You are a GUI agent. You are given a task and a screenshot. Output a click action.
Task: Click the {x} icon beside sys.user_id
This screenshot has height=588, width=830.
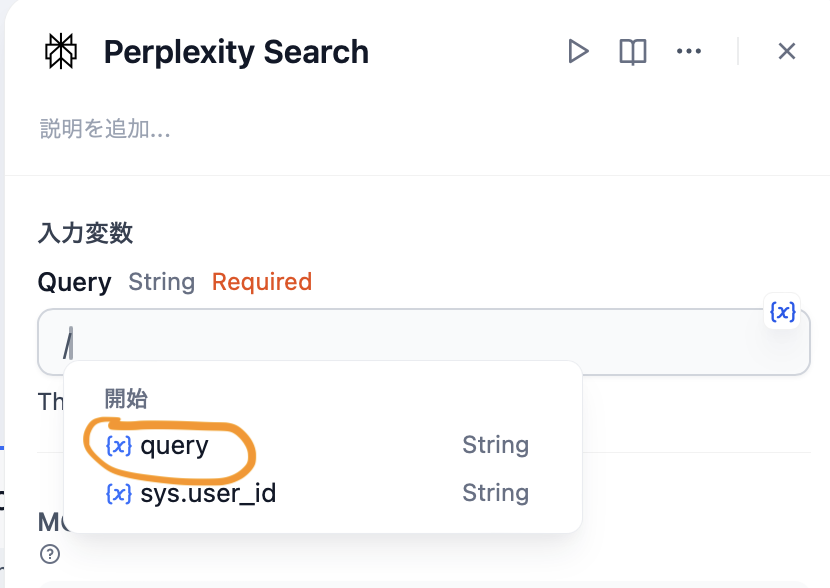tap(118, 492)
